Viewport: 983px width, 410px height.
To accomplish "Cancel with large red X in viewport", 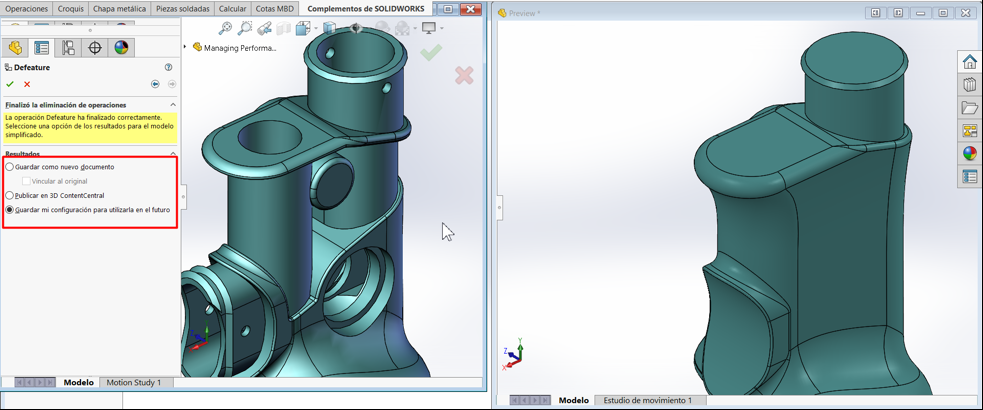I will coord(464,76).
